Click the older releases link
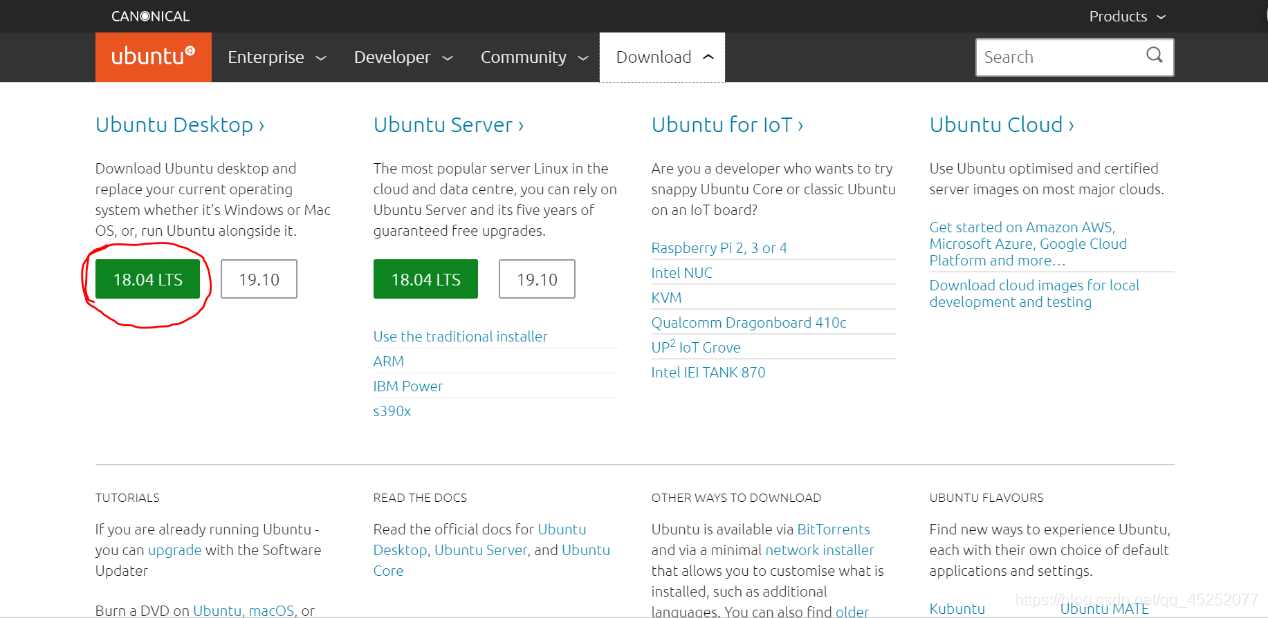 (852, 611)
